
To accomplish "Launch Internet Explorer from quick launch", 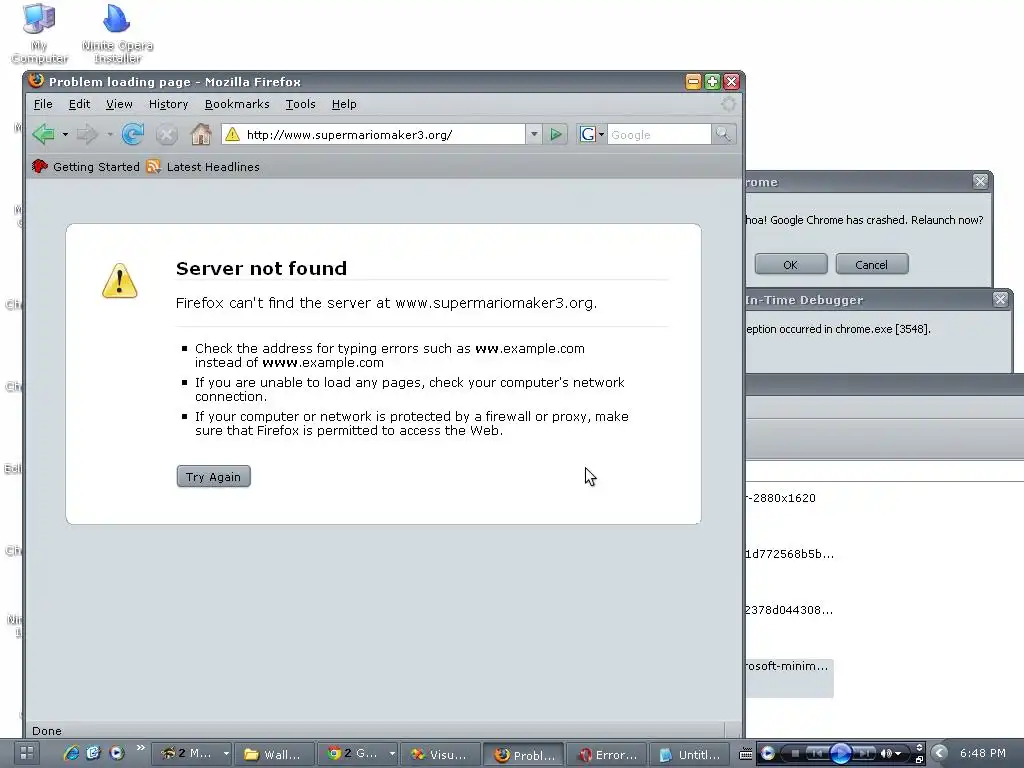I will point(71,753).
